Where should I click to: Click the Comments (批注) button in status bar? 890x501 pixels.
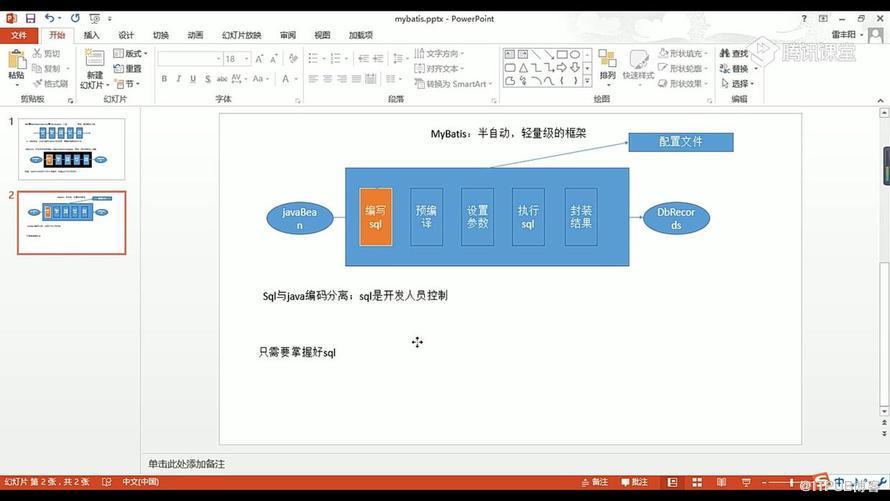634,482
